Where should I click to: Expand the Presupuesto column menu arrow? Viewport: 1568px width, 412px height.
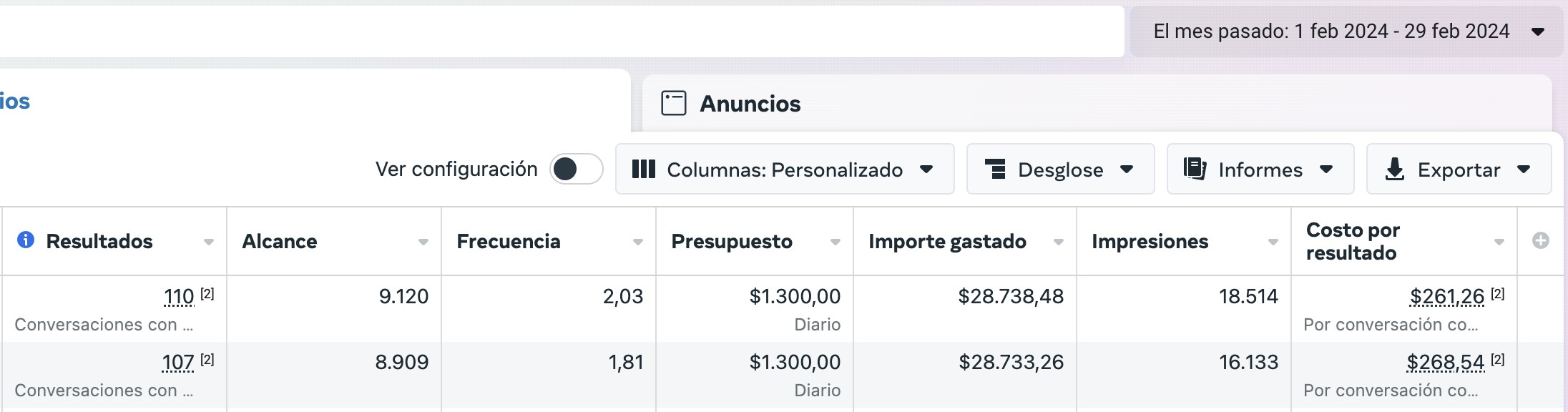click(835, 242)
